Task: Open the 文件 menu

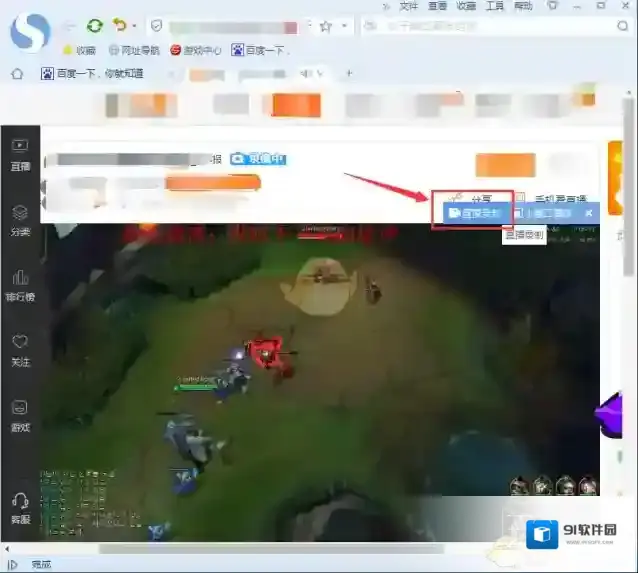Action: pos(408,6)
